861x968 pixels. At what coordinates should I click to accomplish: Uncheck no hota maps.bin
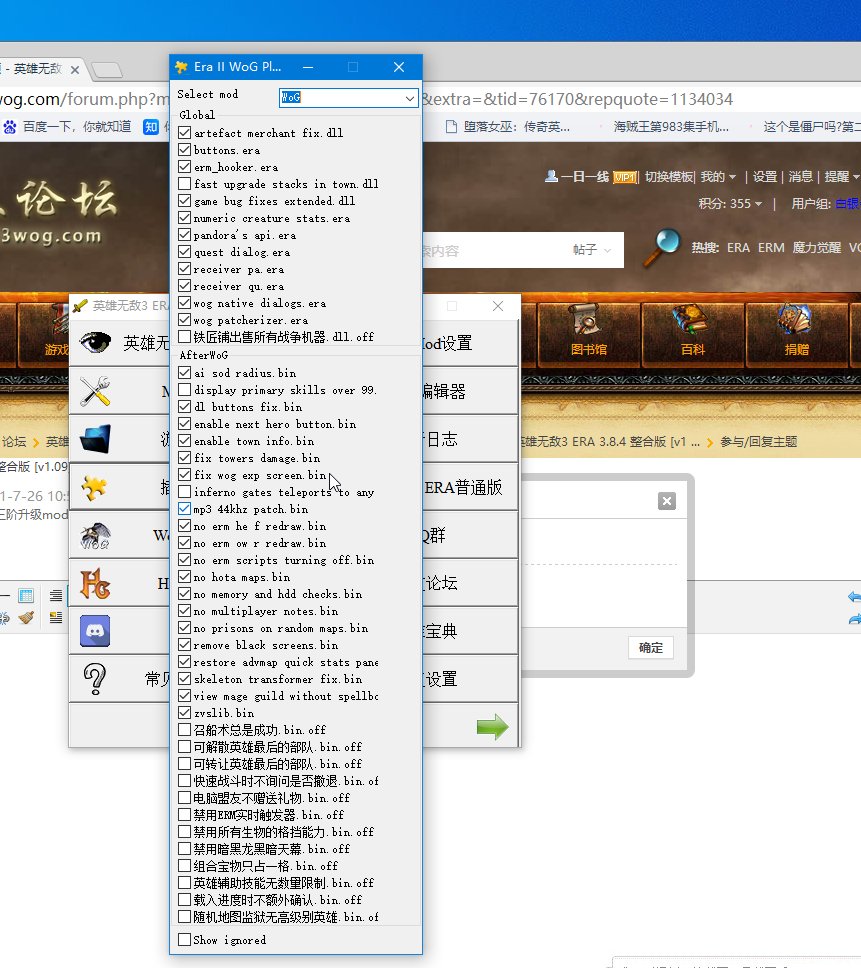pos(184,577)
